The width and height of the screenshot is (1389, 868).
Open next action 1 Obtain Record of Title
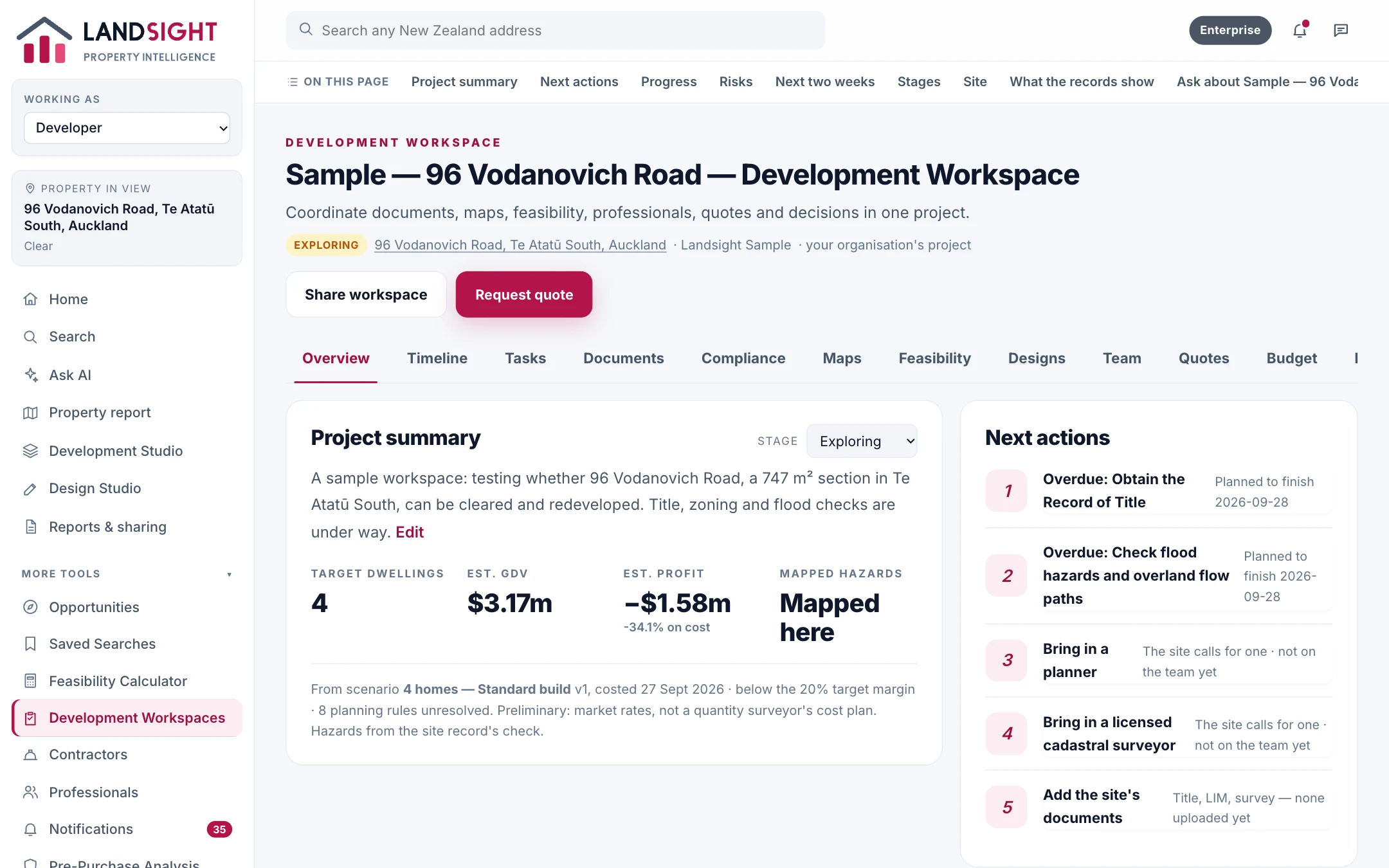[x=1159, y=491]
